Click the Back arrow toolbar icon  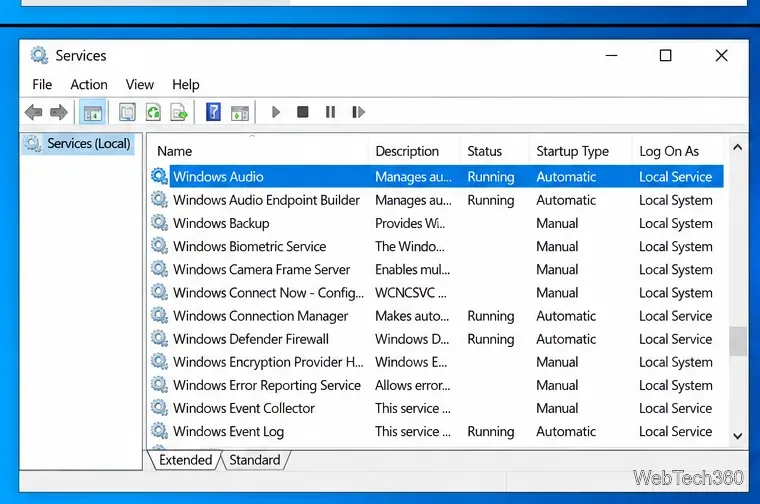pos(33,112)
